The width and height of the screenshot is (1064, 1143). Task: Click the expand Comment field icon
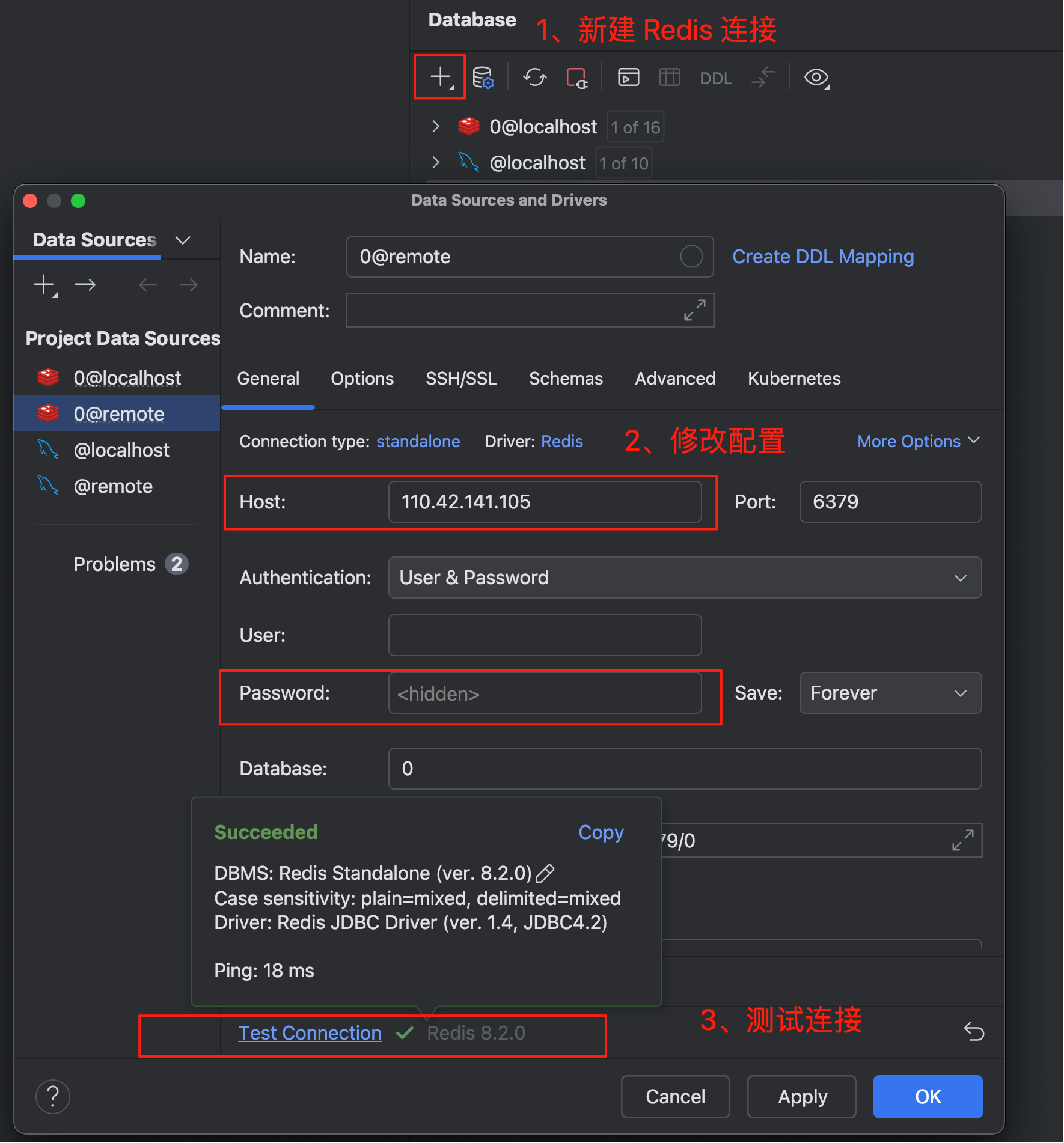pyautogui.click(x=694, y=310)
